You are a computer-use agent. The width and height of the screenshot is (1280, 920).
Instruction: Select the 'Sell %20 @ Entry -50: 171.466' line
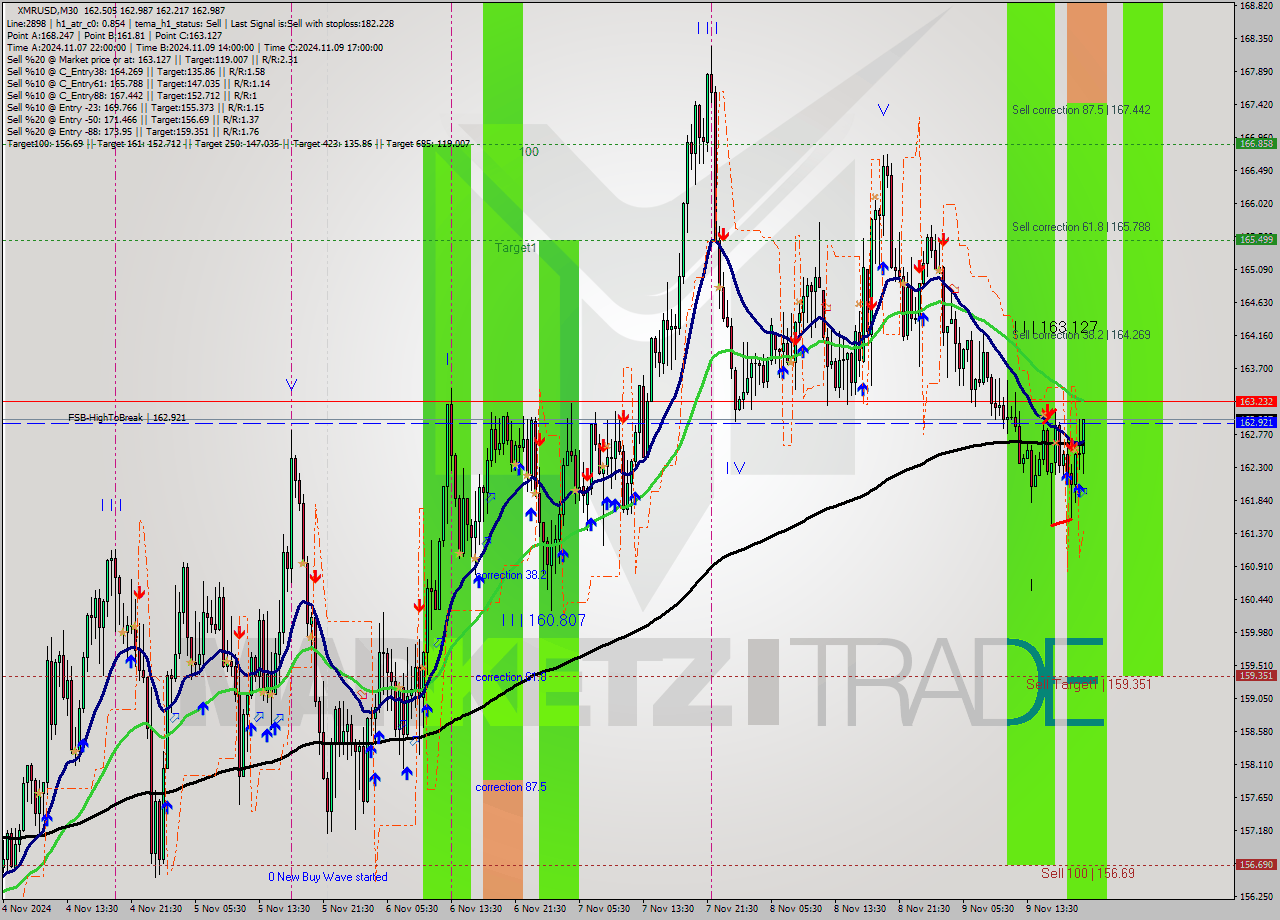pos(132,119)
